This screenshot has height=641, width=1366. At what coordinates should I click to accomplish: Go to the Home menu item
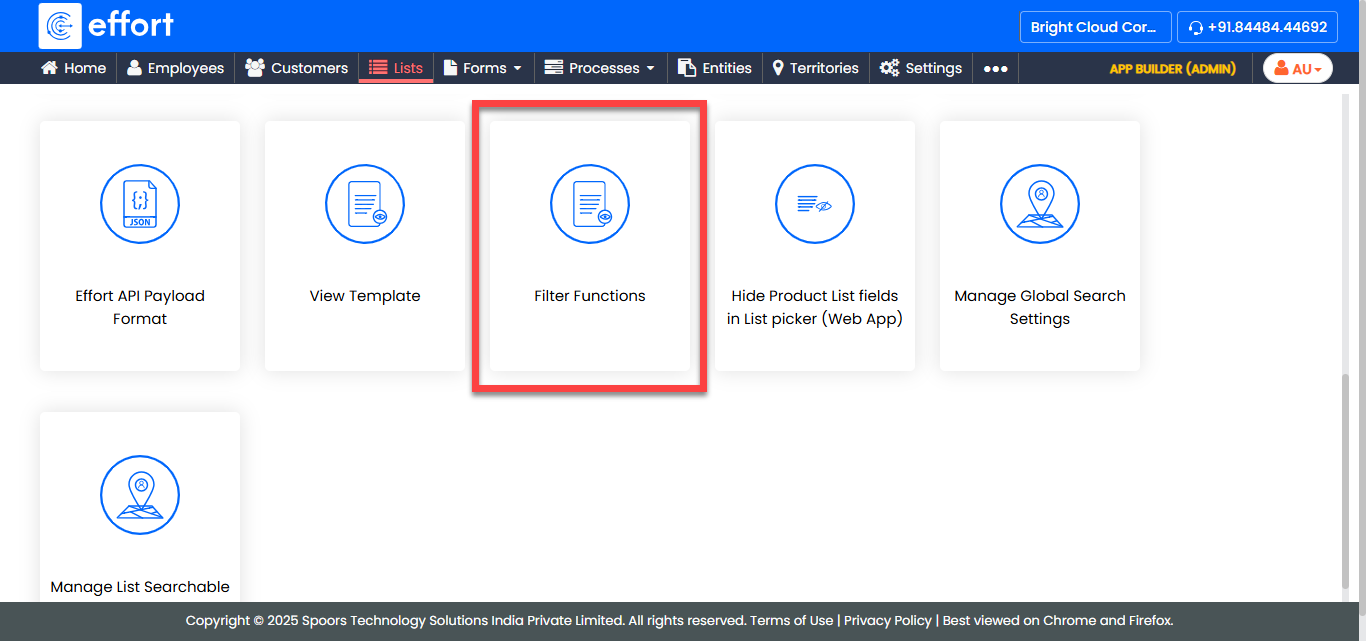[x=73, y=68]
